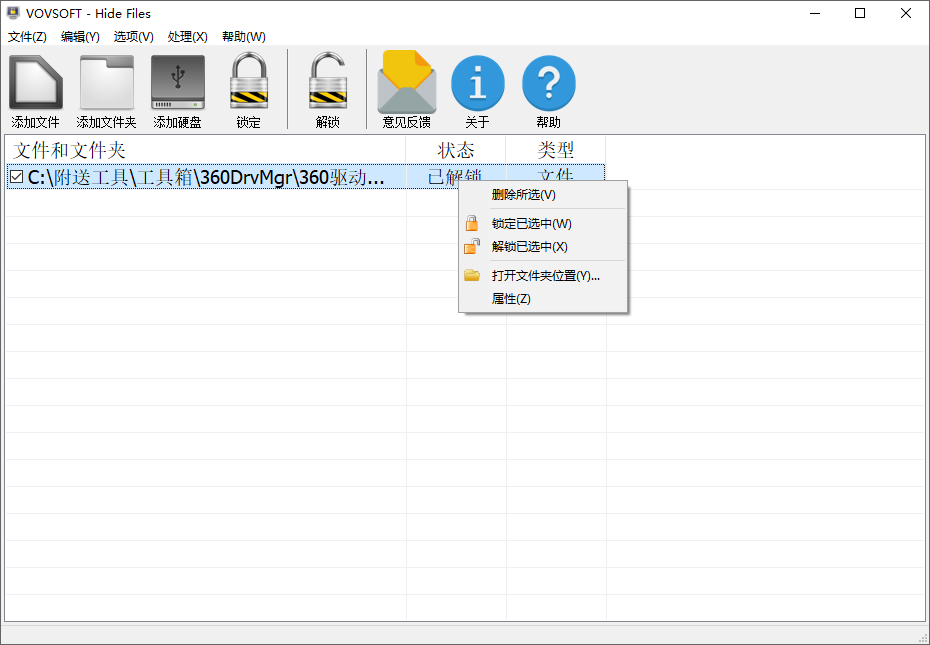Click the 添加文件夹 (Add Folder) toolbar icon
930x645 pixels.
106,83
